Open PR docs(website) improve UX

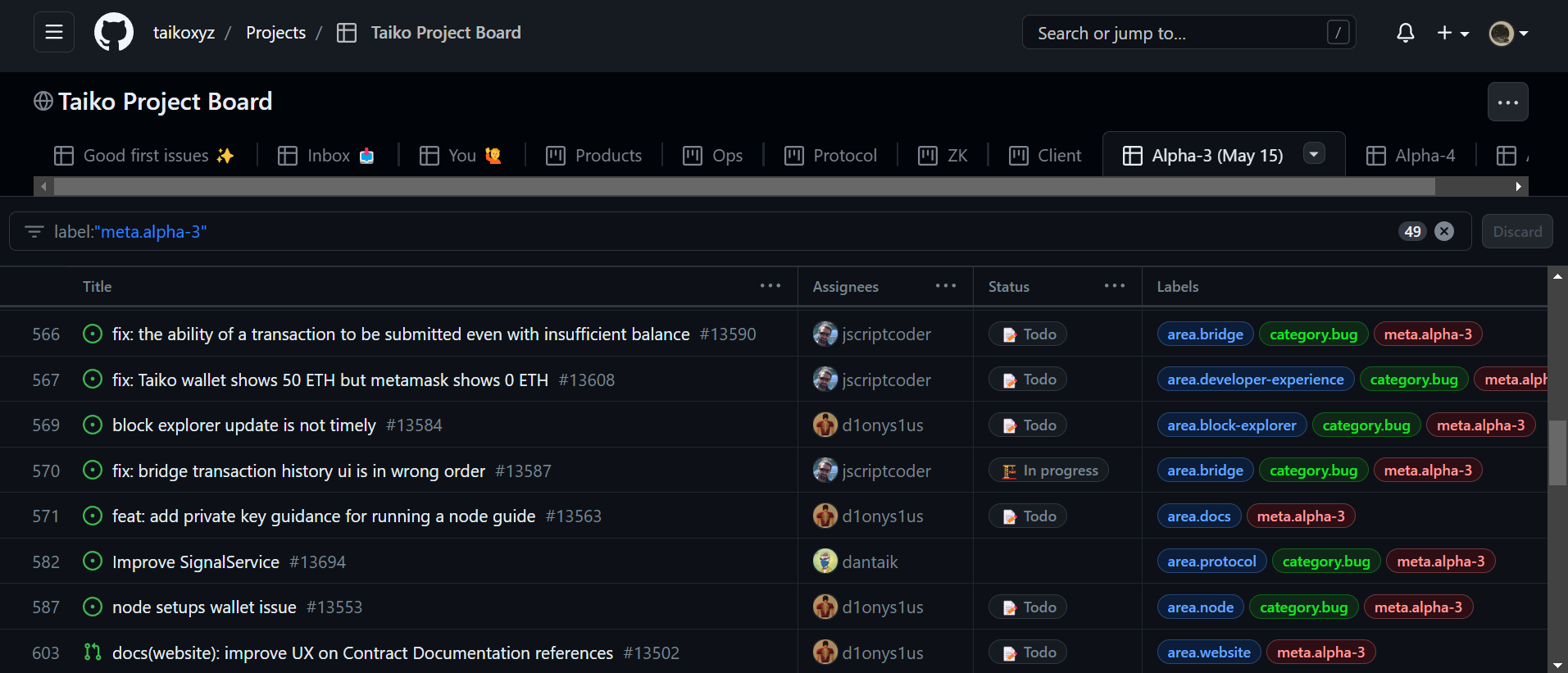click(x=362, y=653)
